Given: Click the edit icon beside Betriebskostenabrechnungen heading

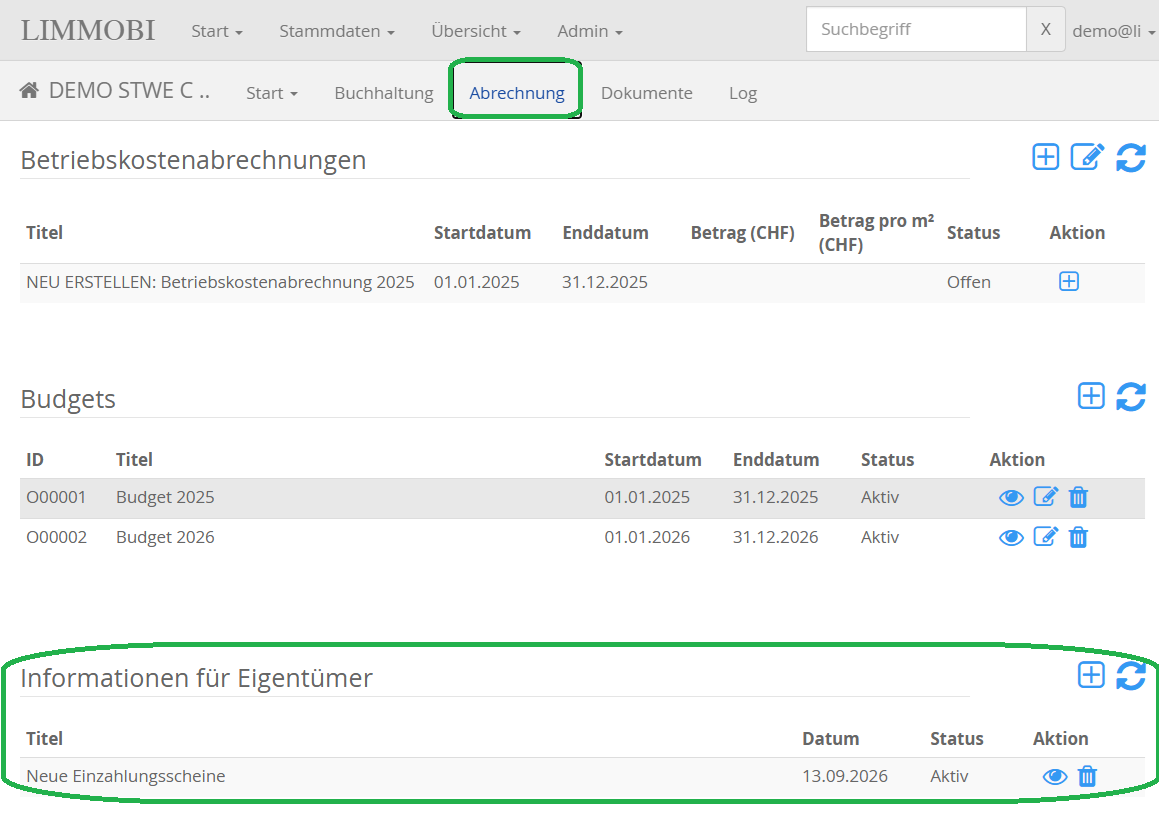Looking at the screenshot, I should coord(1087,157).
